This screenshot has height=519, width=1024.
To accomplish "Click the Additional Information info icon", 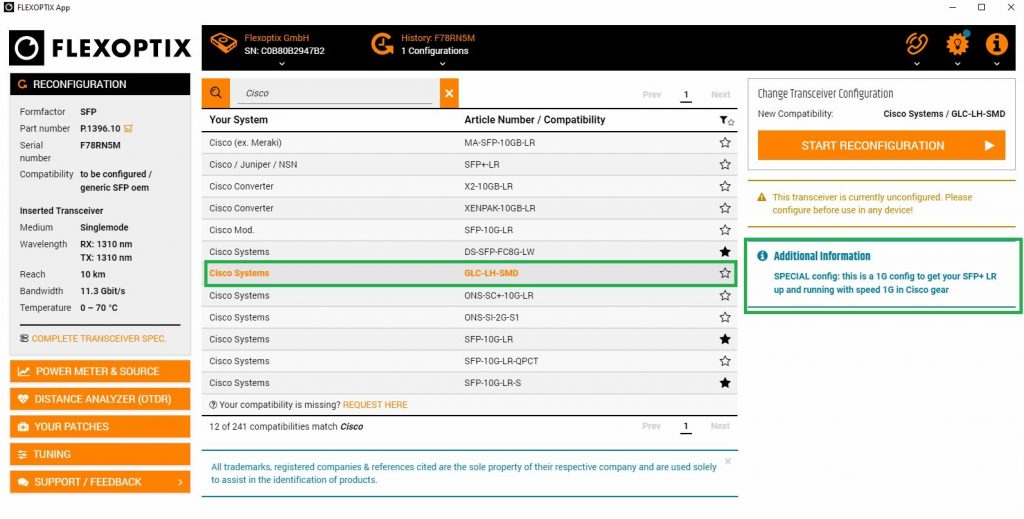I will (762, 256).
